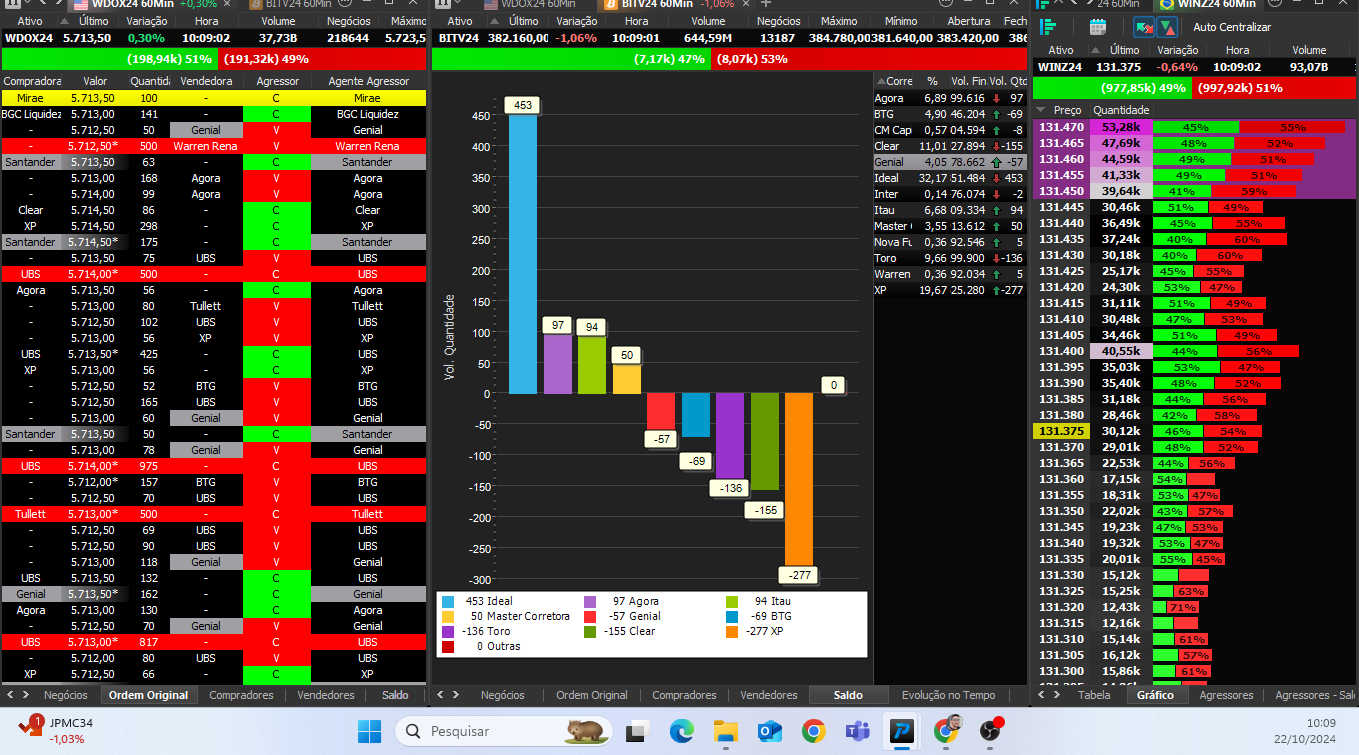The width and height of the screenshot is (1359, 755).
Task: Click the sort arrow beside Último in WINZ24
Action: [1094, 50]
